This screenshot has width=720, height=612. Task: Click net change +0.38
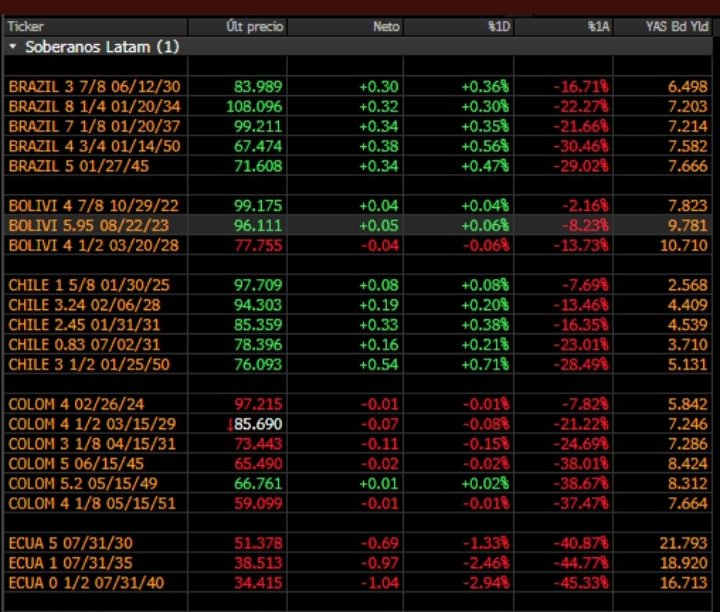379,146
